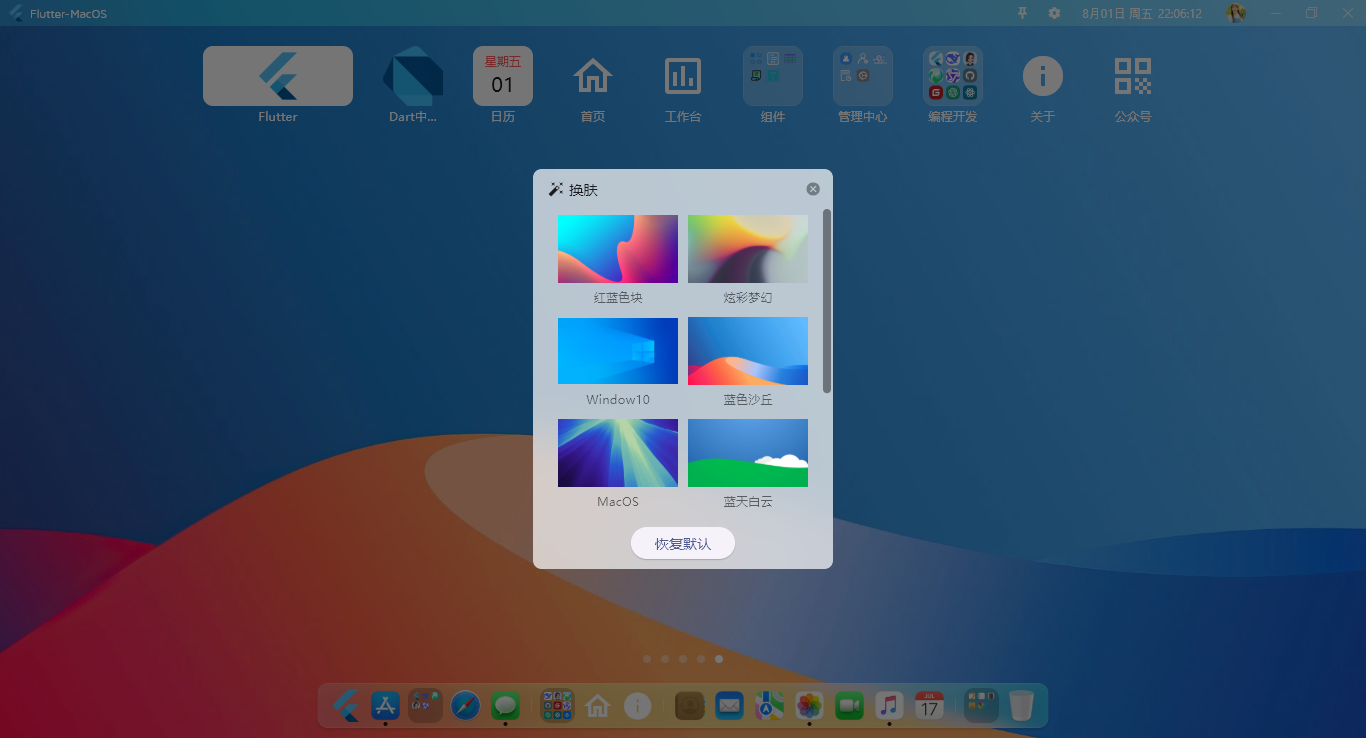Select the 红蓝色块 wallpaper thumbnail
The image size is (1366, 738).
(x=618, y=249)
